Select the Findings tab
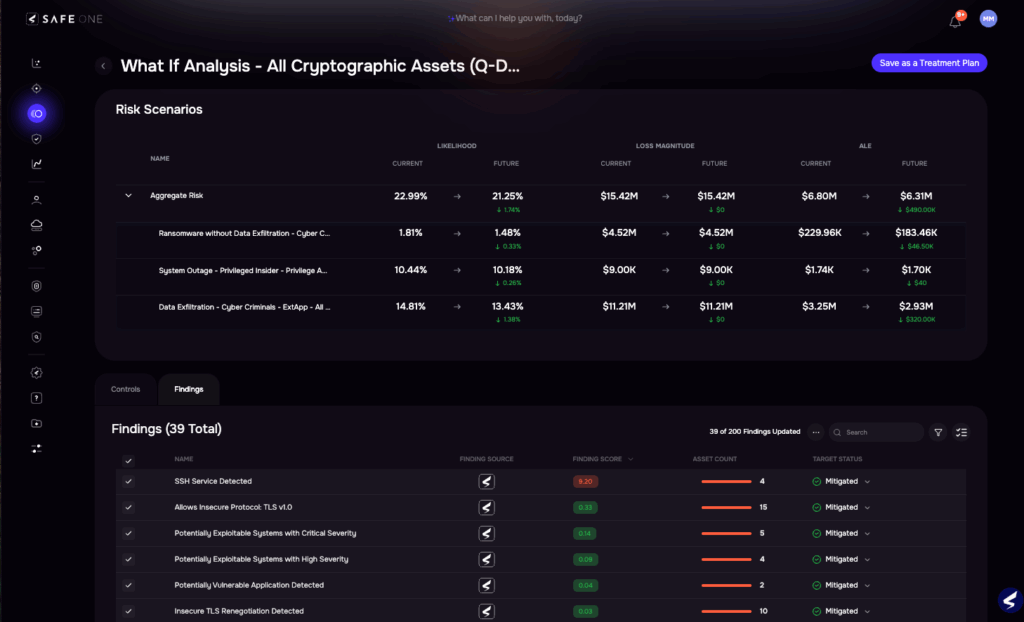The width and height of the screenshot is (1024, 622). [x=188, y=389]
